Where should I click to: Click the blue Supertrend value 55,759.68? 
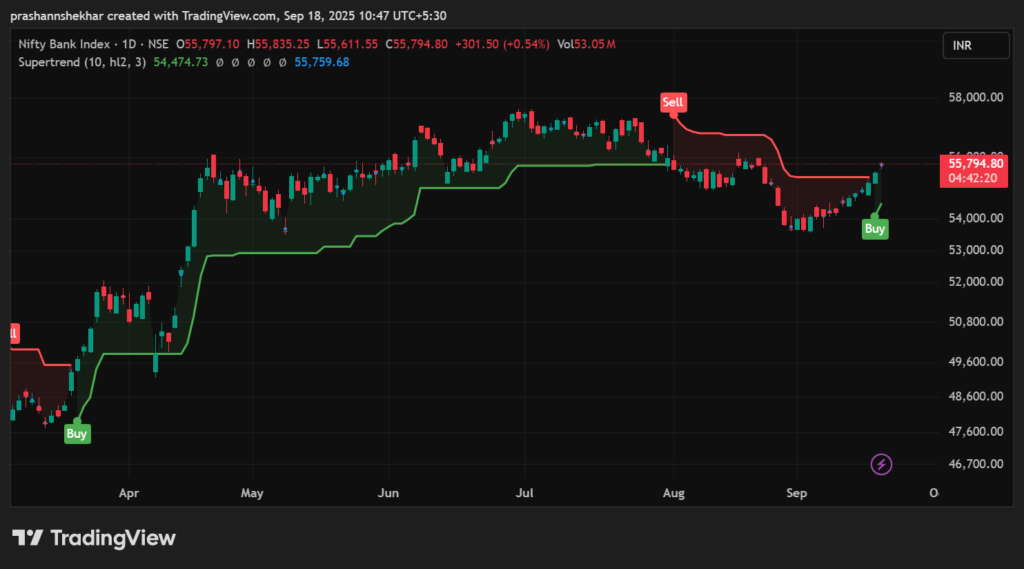tap(321, 62)
